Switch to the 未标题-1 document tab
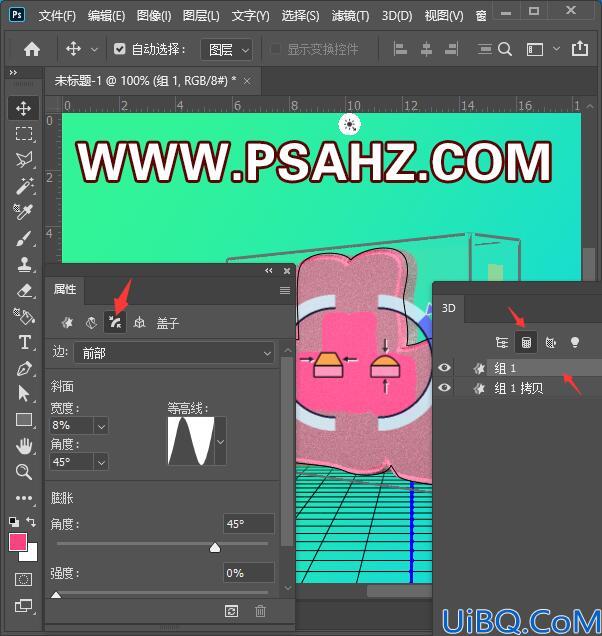The height and width of the screenshot is (636, 602). 145,81
